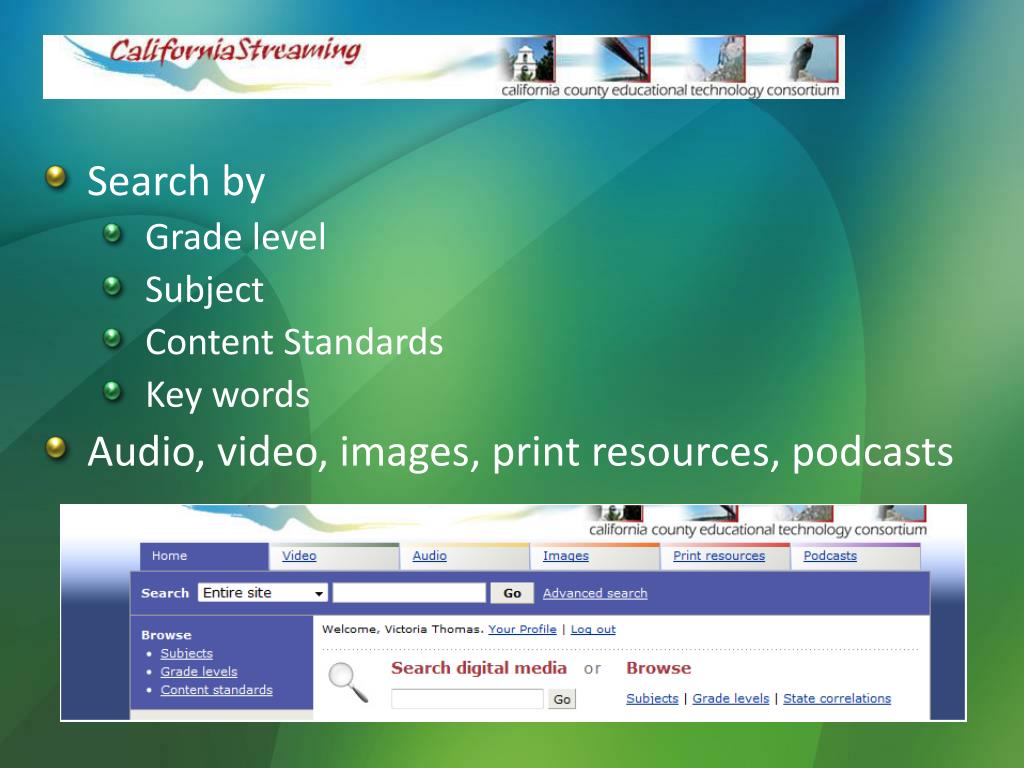1024x768 pixels.
Task: Open the Home tab
Action: (204, 556)
